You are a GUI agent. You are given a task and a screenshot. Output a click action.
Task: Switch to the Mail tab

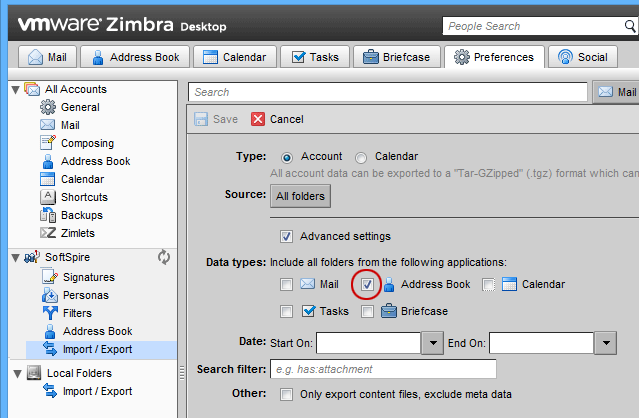point(47,57)
